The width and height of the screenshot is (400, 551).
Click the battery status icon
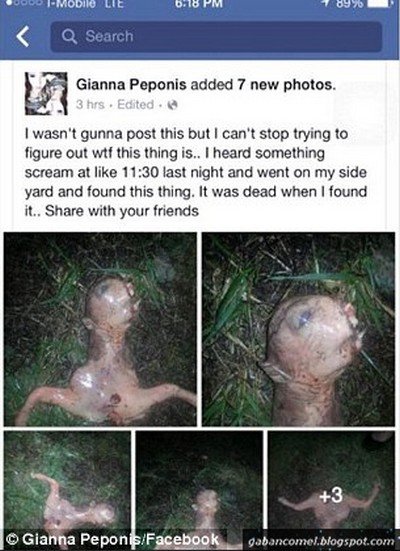click(x=379, y=4)
